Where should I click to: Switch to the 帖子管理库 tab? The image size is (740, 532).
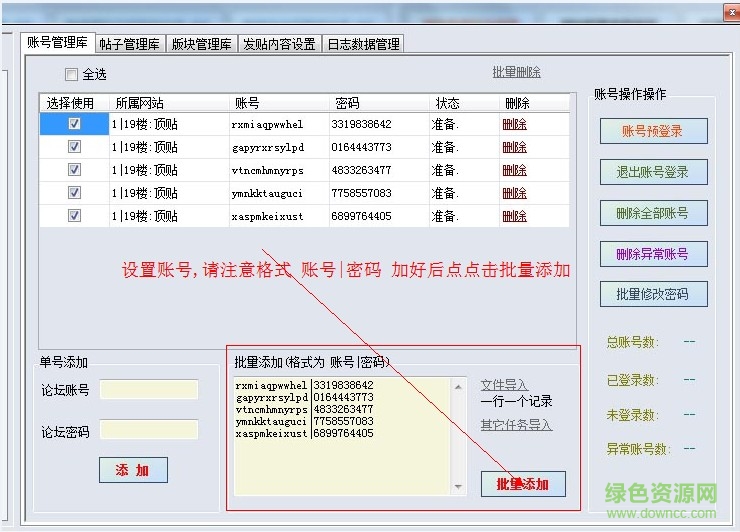pos(130,44)
